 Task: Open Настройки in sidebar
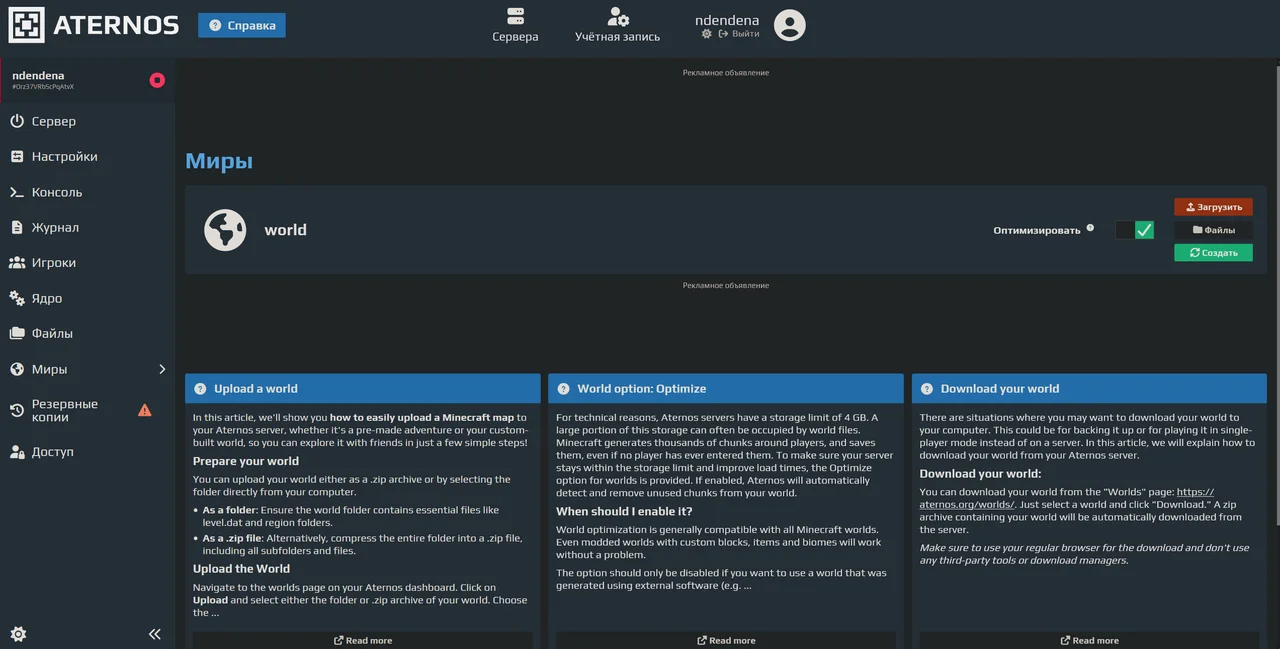(88, 157)
